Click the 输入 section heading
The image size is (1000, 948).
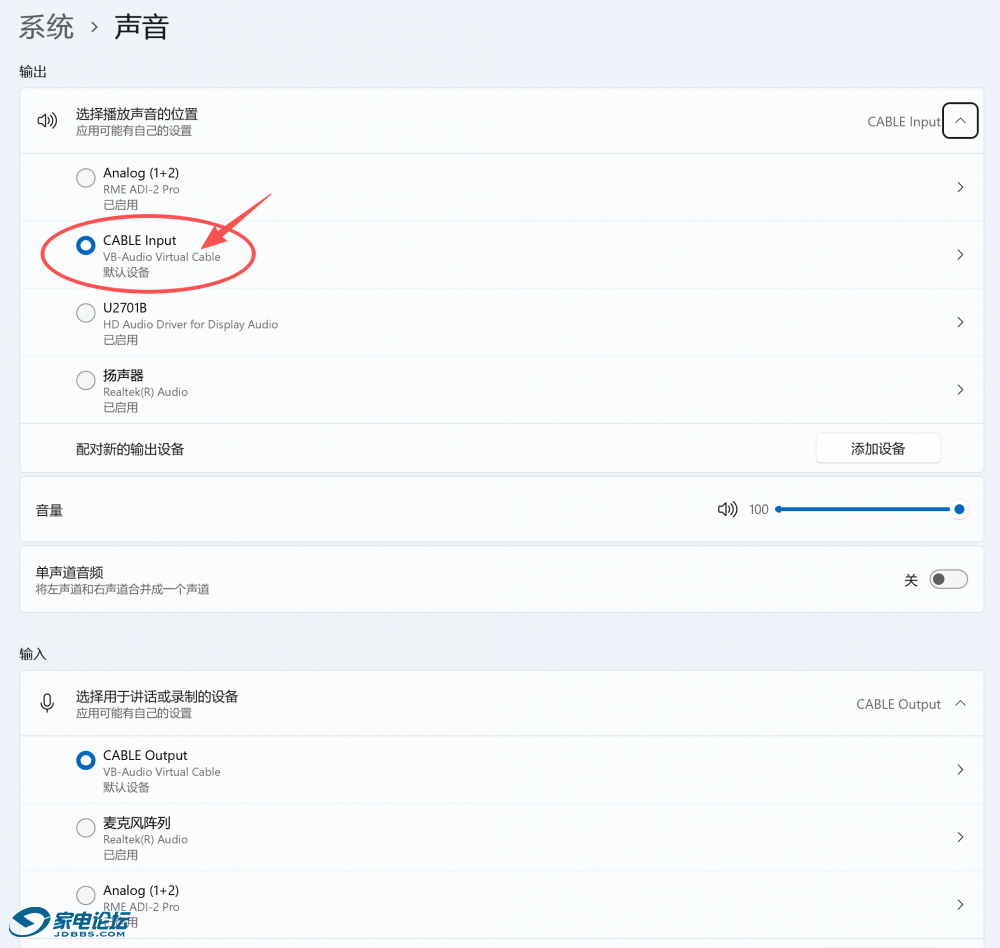pos(33,654)
